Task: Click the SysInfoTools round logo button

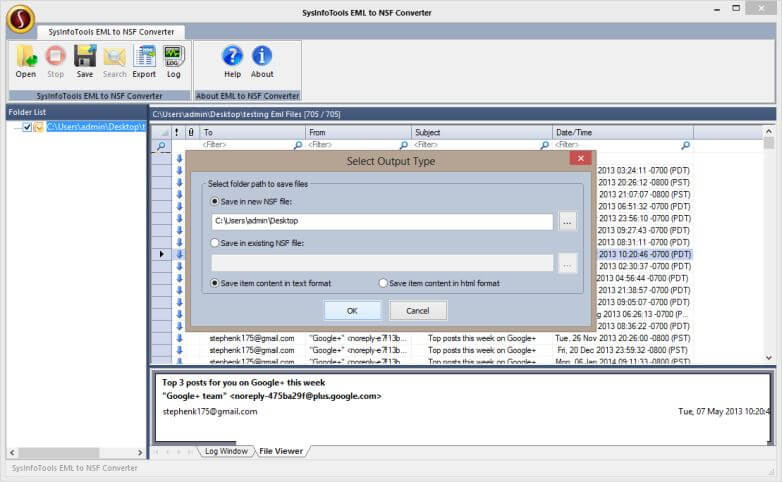Action: tap(20, 18)
